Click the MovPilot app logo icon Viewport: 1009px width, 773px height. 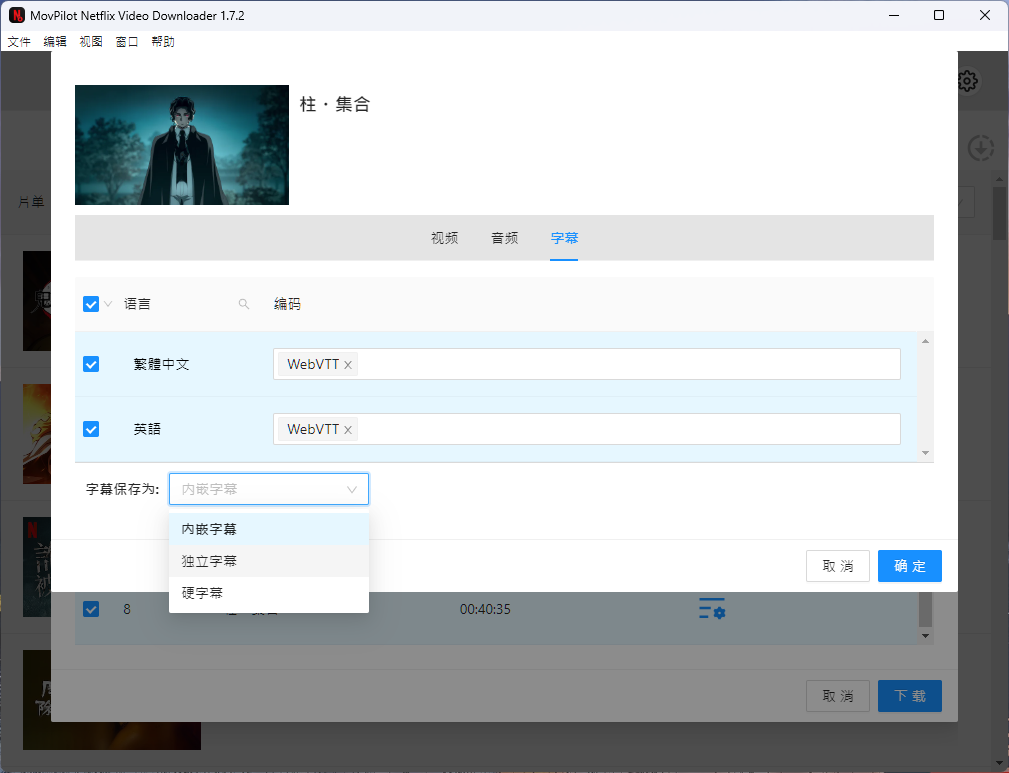(x=16, y=16)
